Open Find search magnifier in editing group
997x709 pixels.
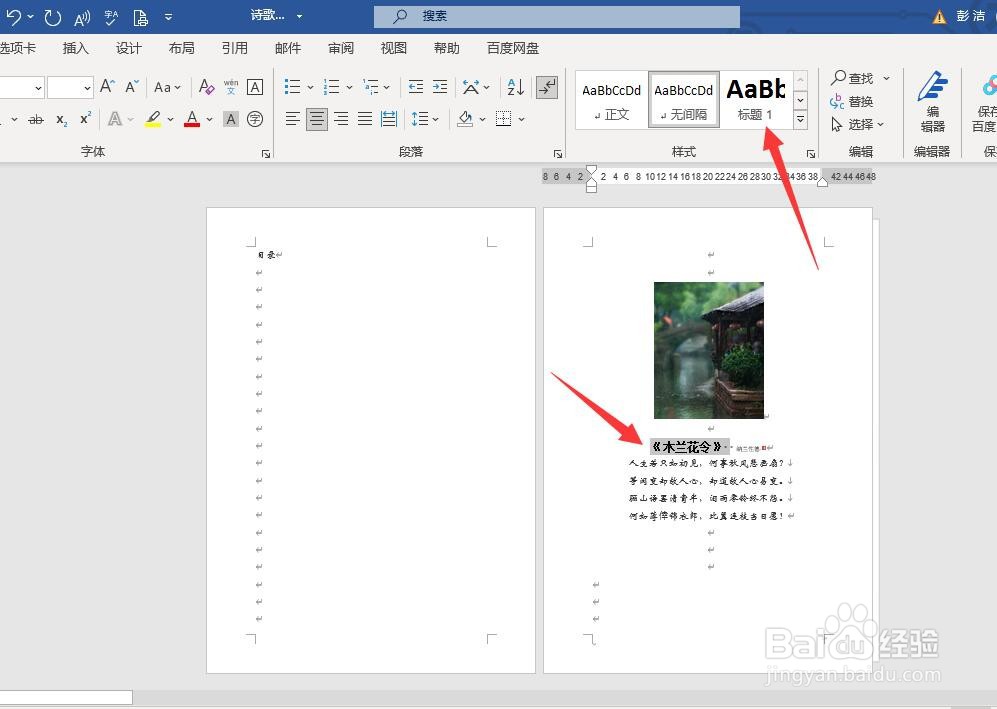point(852,78)
